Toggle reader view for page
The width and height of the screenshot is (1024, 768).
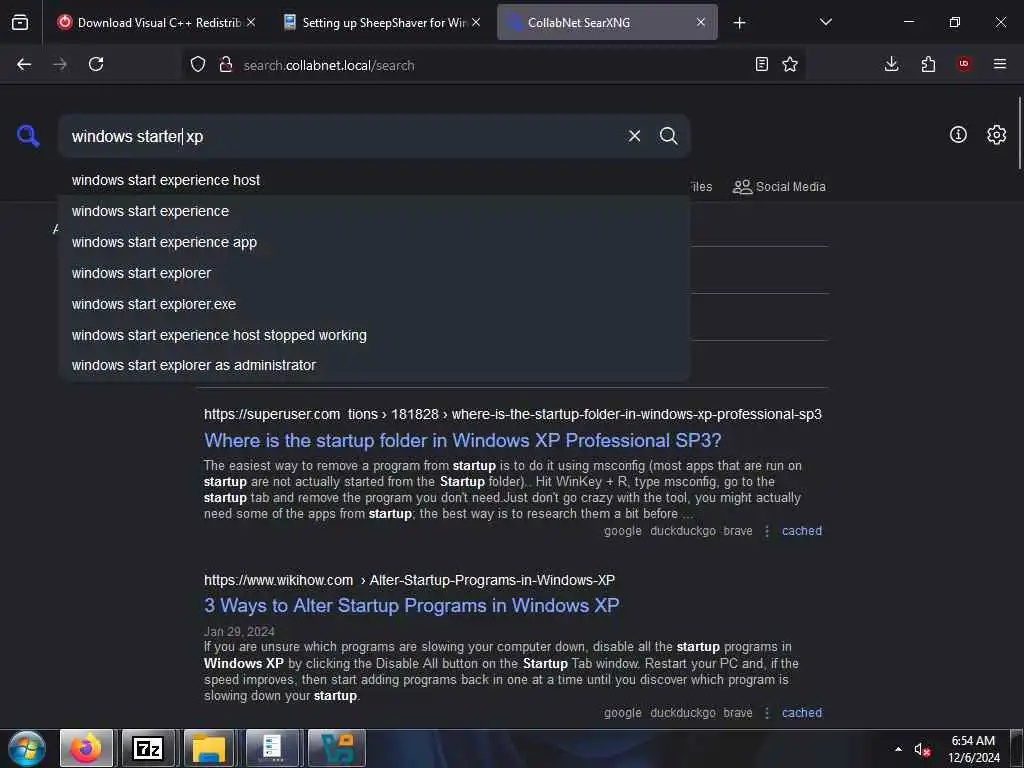tap(761, 64)
